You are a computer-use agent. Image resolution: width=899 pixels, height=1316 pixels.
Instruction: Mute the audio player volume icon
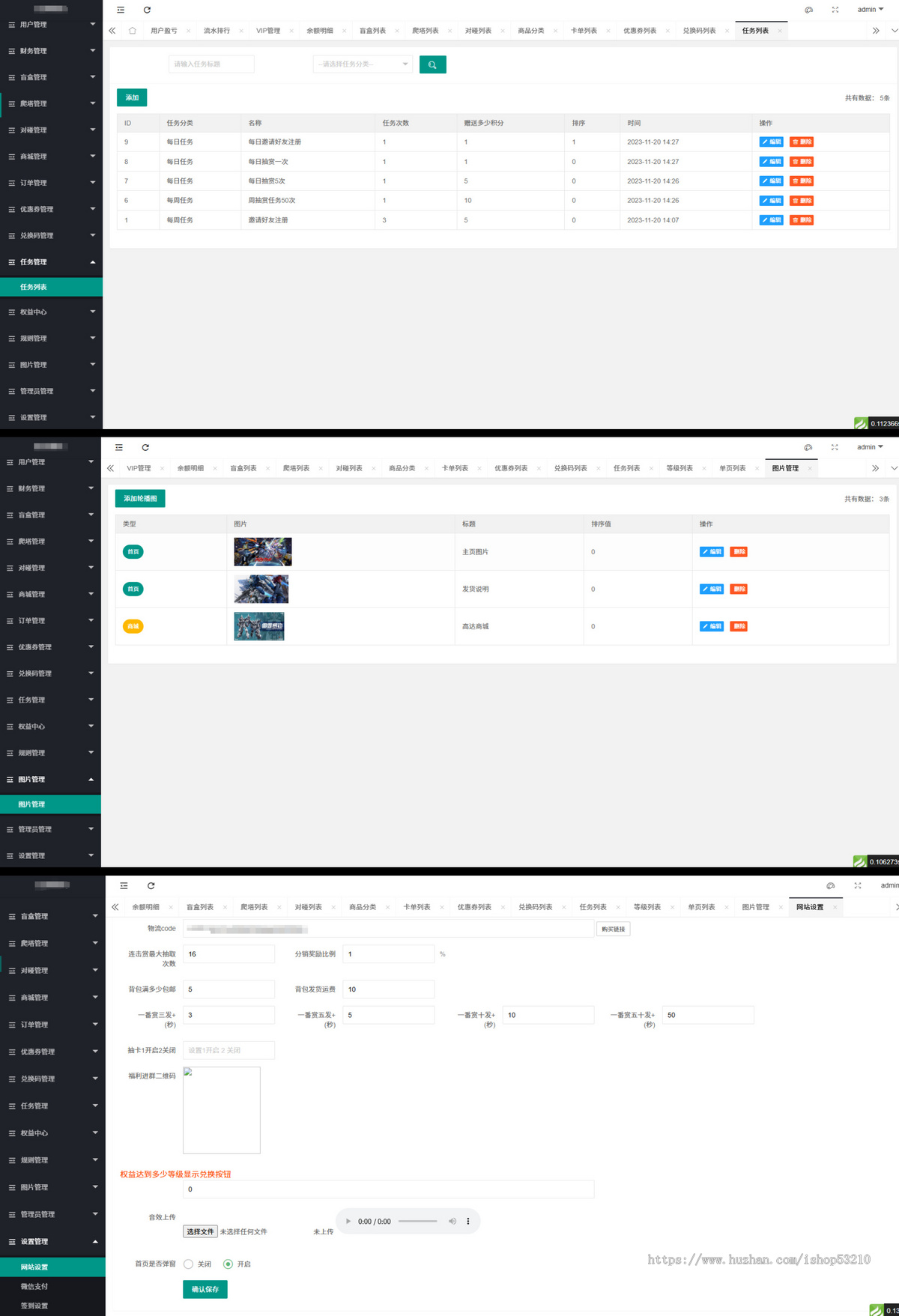(452, 1221)
